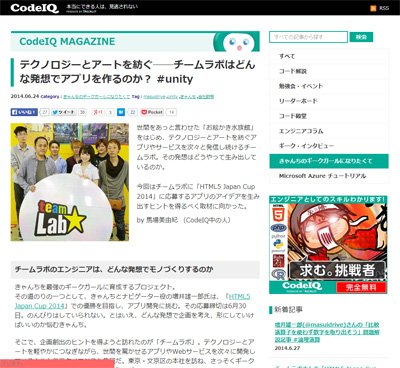Share via the Twitter tweet button
The image size is (400, 368).
tap(64, 112)
